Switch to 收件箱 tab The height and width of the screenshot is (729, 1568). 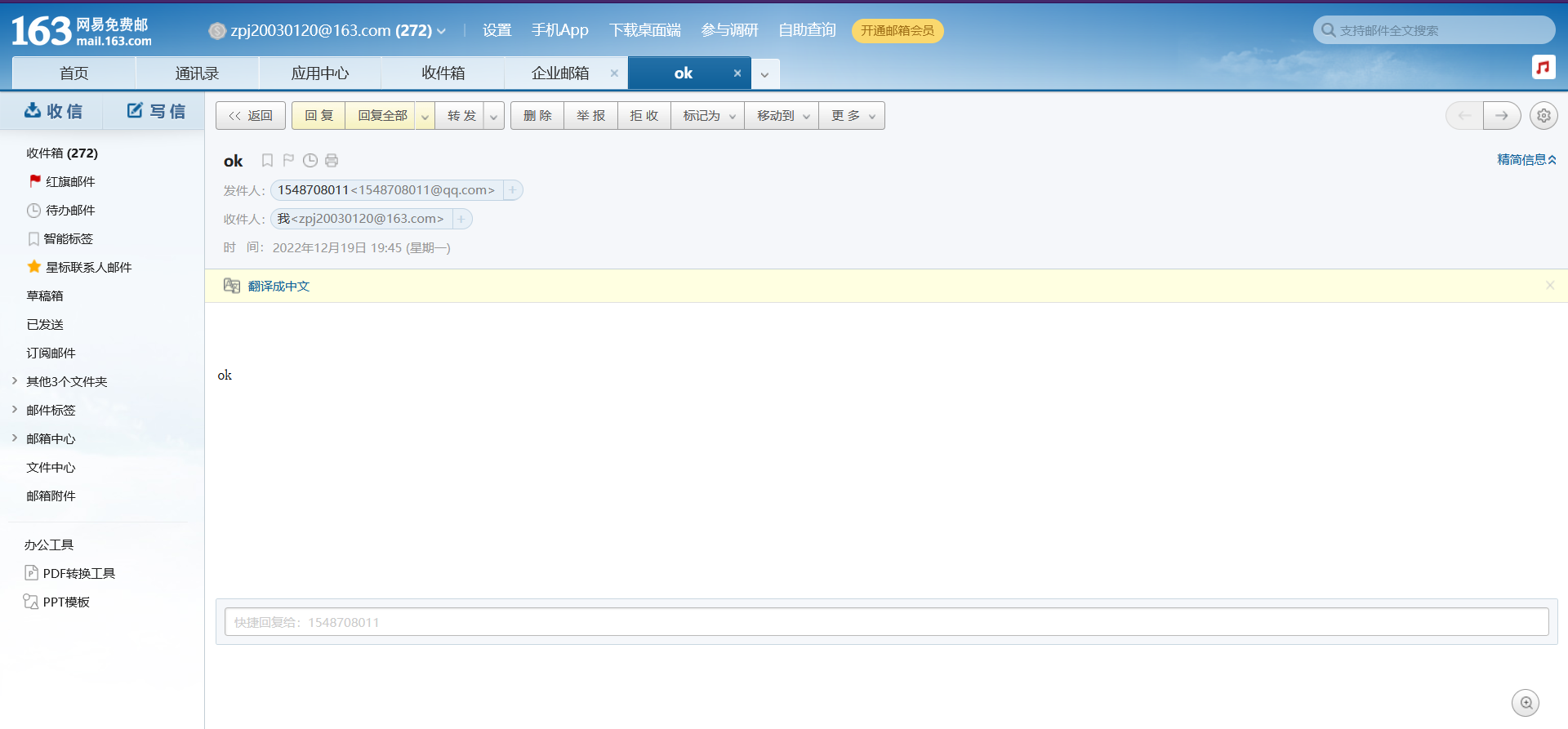tap(443, 73)
